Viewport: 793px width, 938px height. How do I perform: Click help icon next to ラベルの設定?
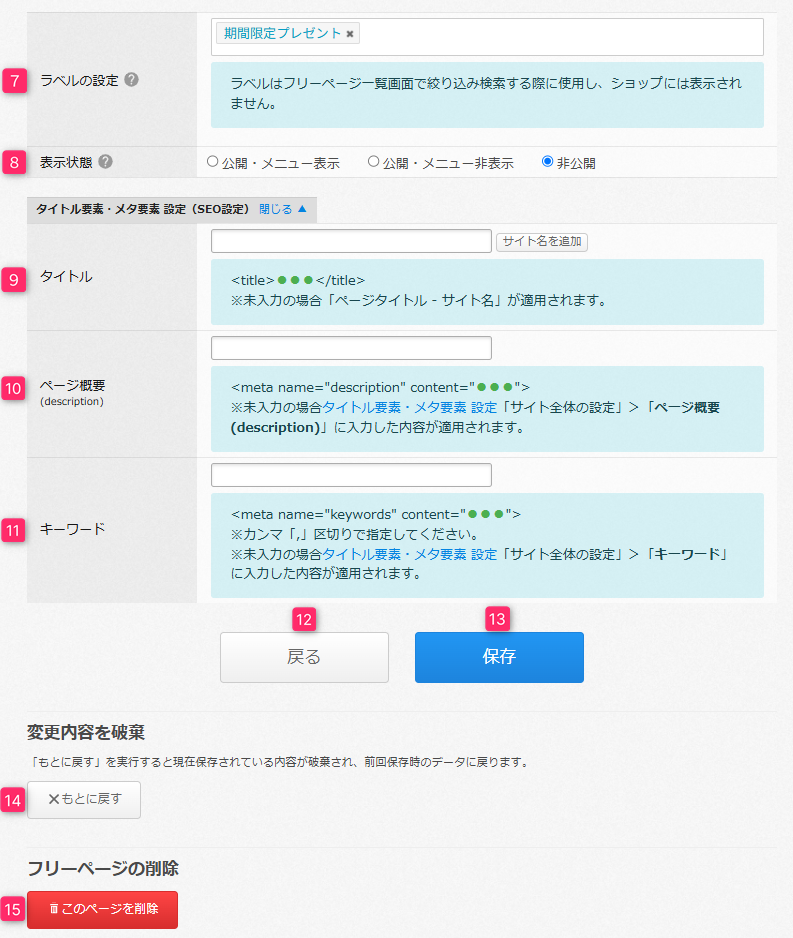(x=132, y=80)
